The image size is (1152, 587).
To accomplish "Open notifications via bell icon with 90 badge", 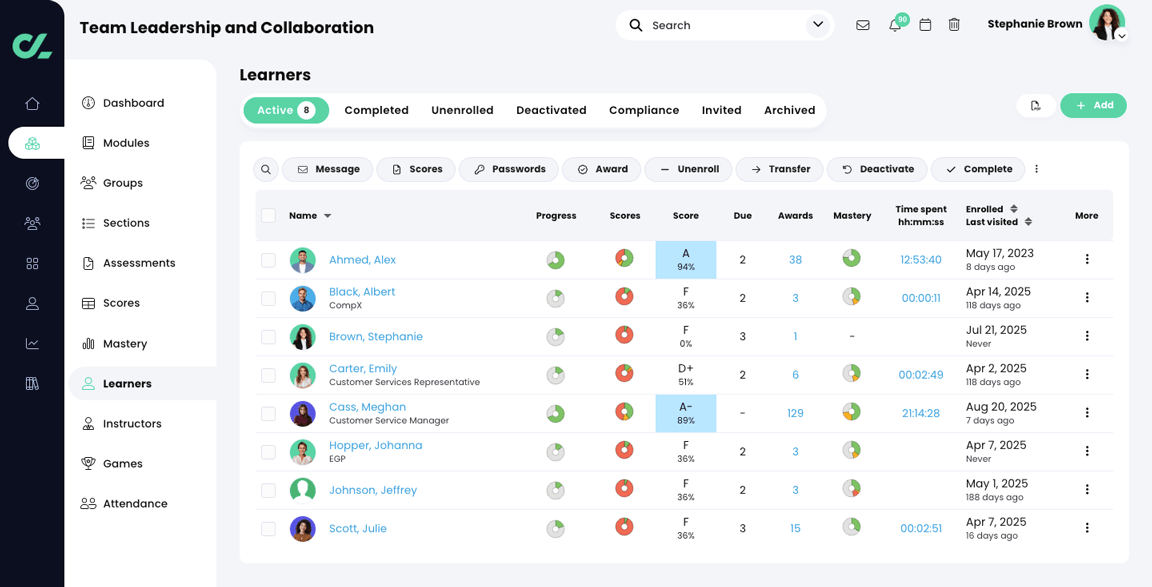I will tap(895, 24).
